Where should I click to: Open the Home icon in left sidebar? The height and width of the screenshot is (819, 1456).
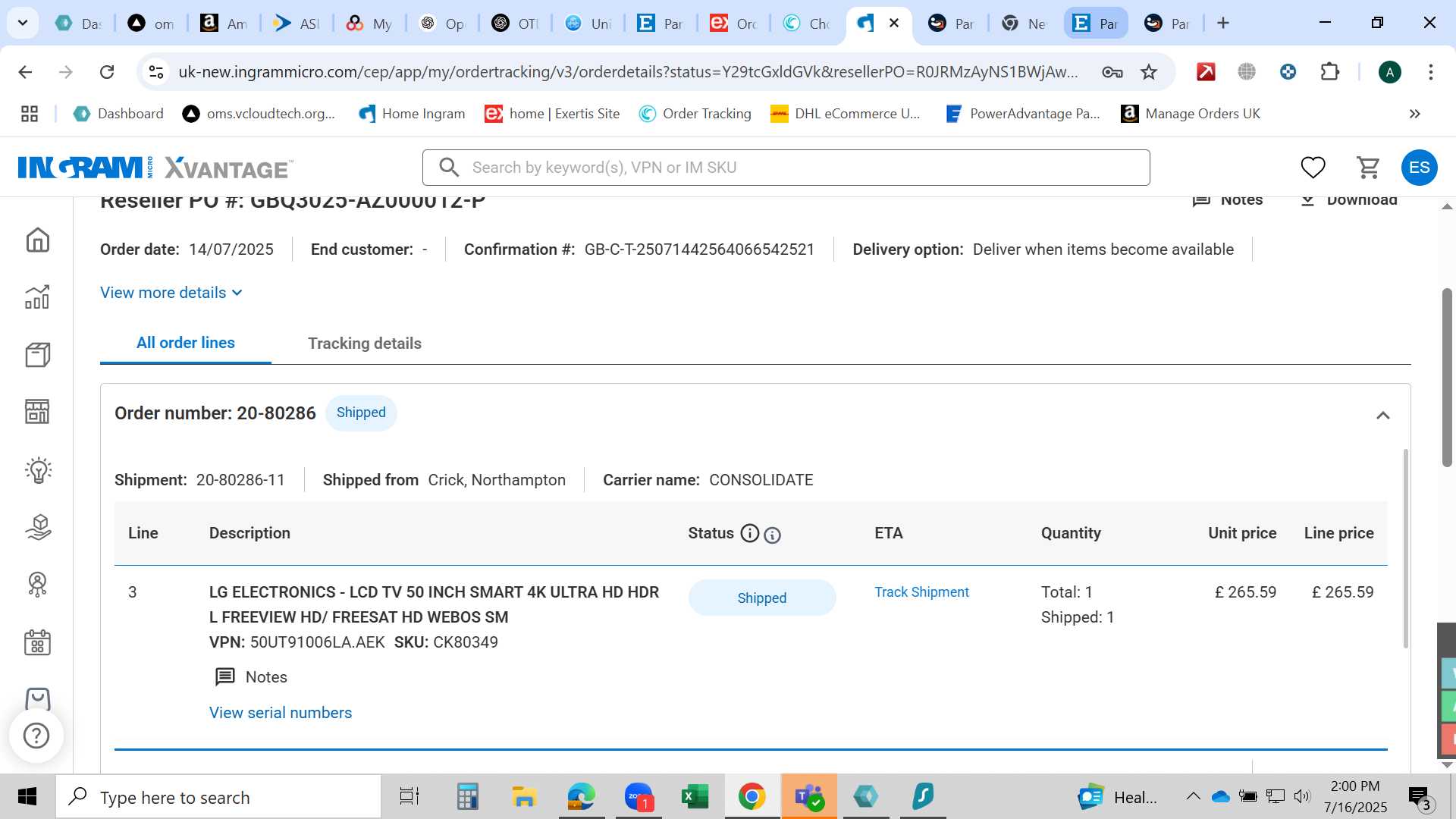coord(37,240)
